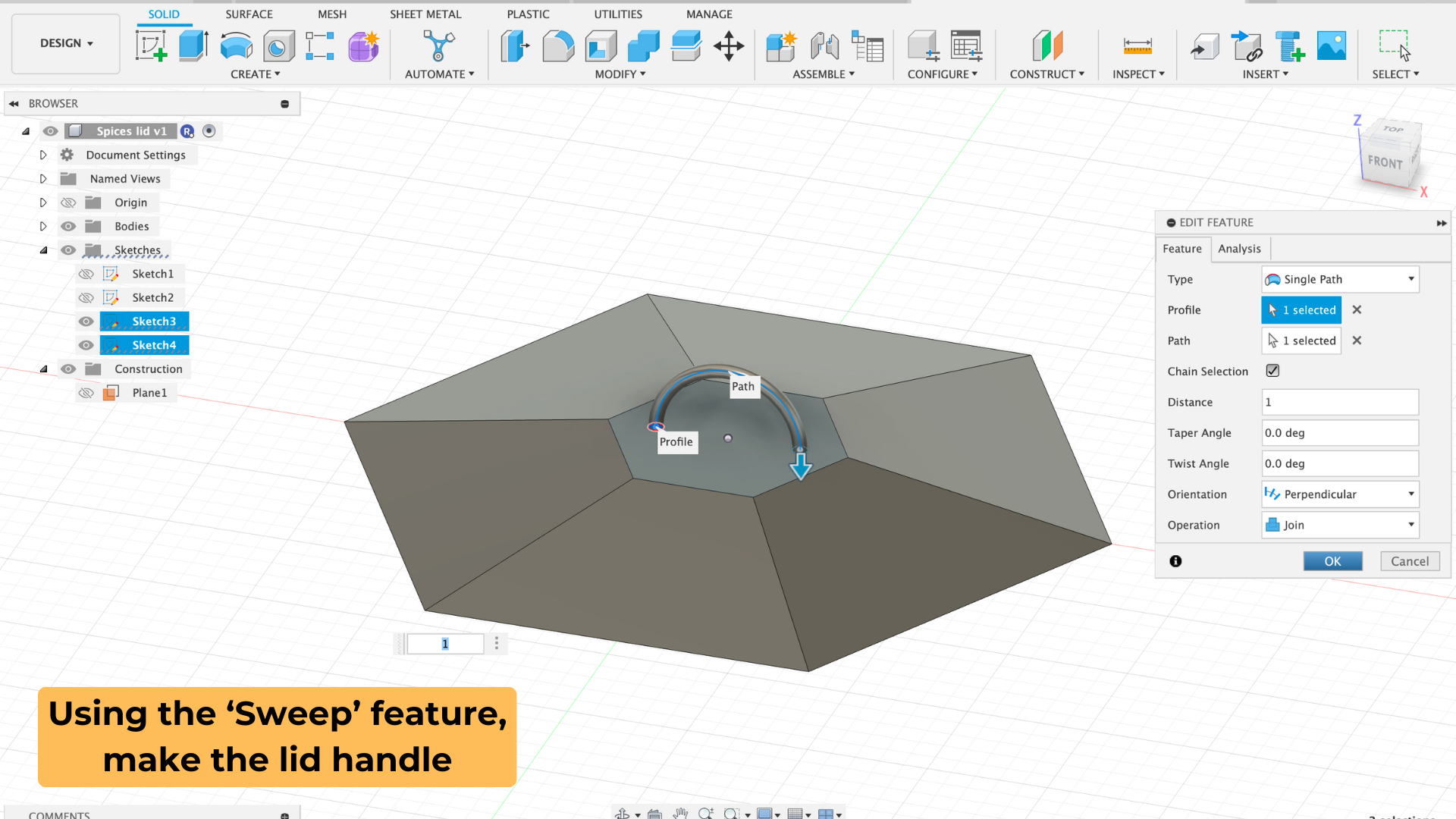Switch to the MESH tab
This screenshot has width=1456, height=819.
pyautogui.click(x=332, y=14)
